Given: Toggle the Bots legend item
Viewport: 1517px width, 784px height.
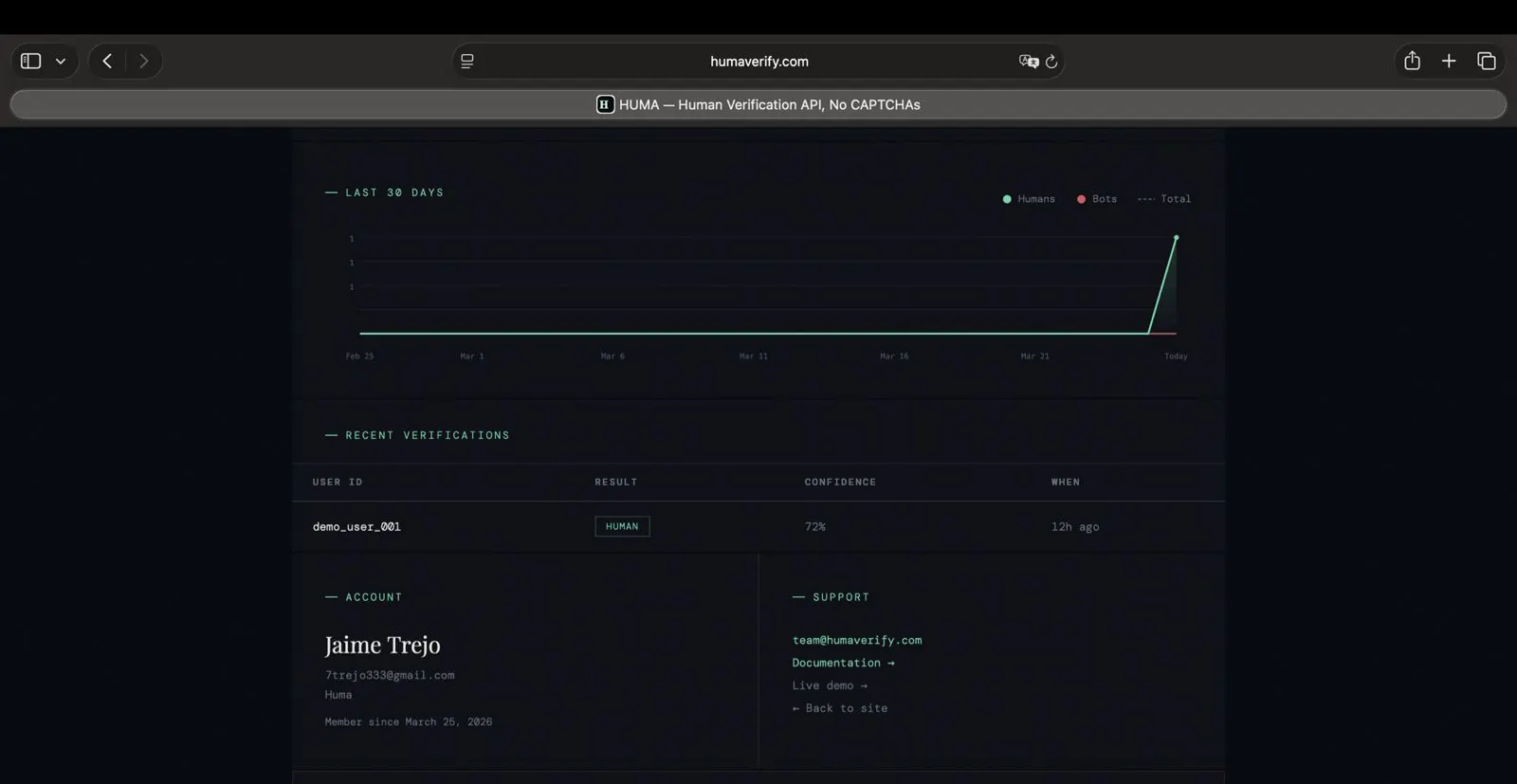Looking at the screenshot, I should point(1097,199).
